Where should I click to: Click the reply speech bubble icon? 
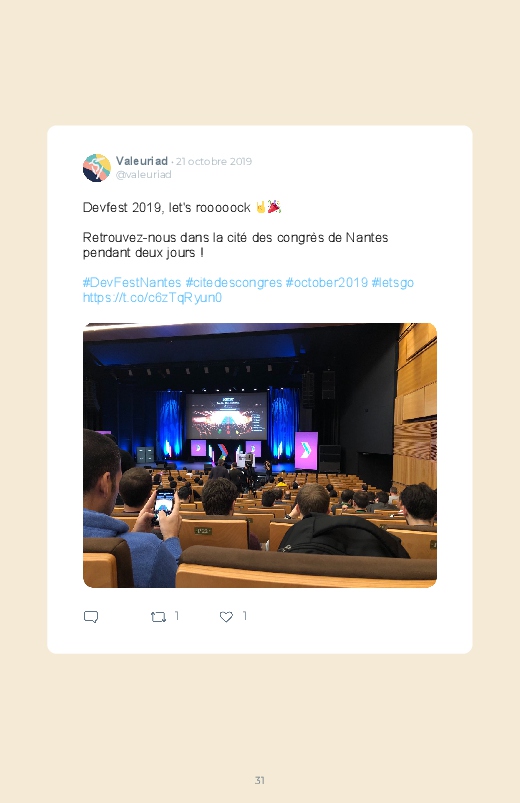coord(91,617)
